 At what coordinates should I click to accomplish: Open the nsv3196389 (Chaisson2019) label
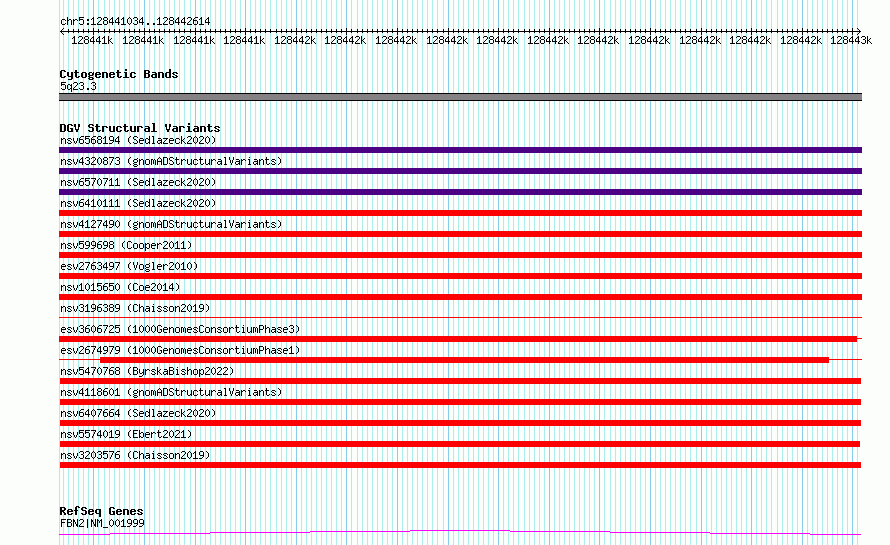135,308
